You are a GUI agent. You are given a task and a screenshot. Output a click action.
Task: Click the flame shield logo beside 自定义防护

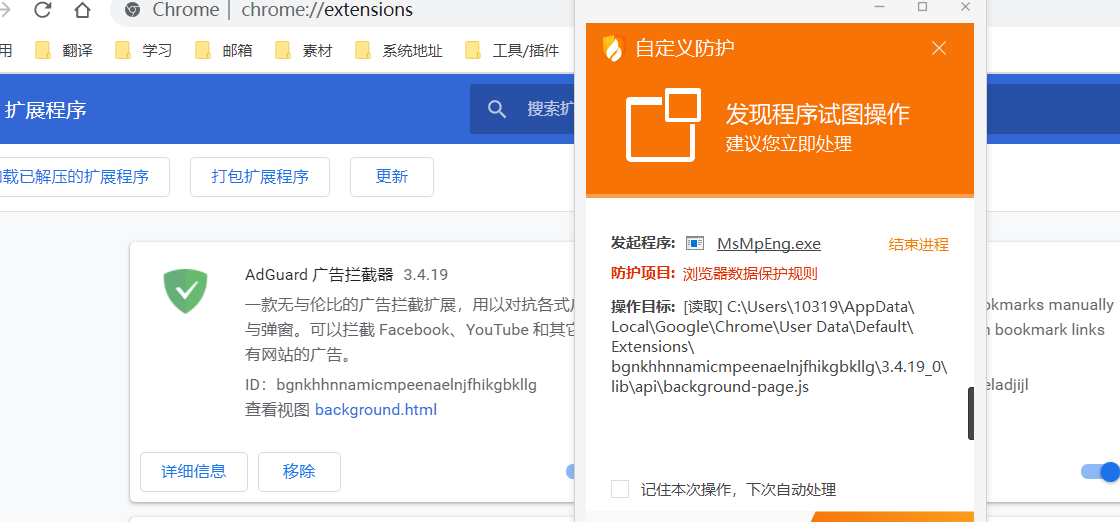(x=613, y=48)
